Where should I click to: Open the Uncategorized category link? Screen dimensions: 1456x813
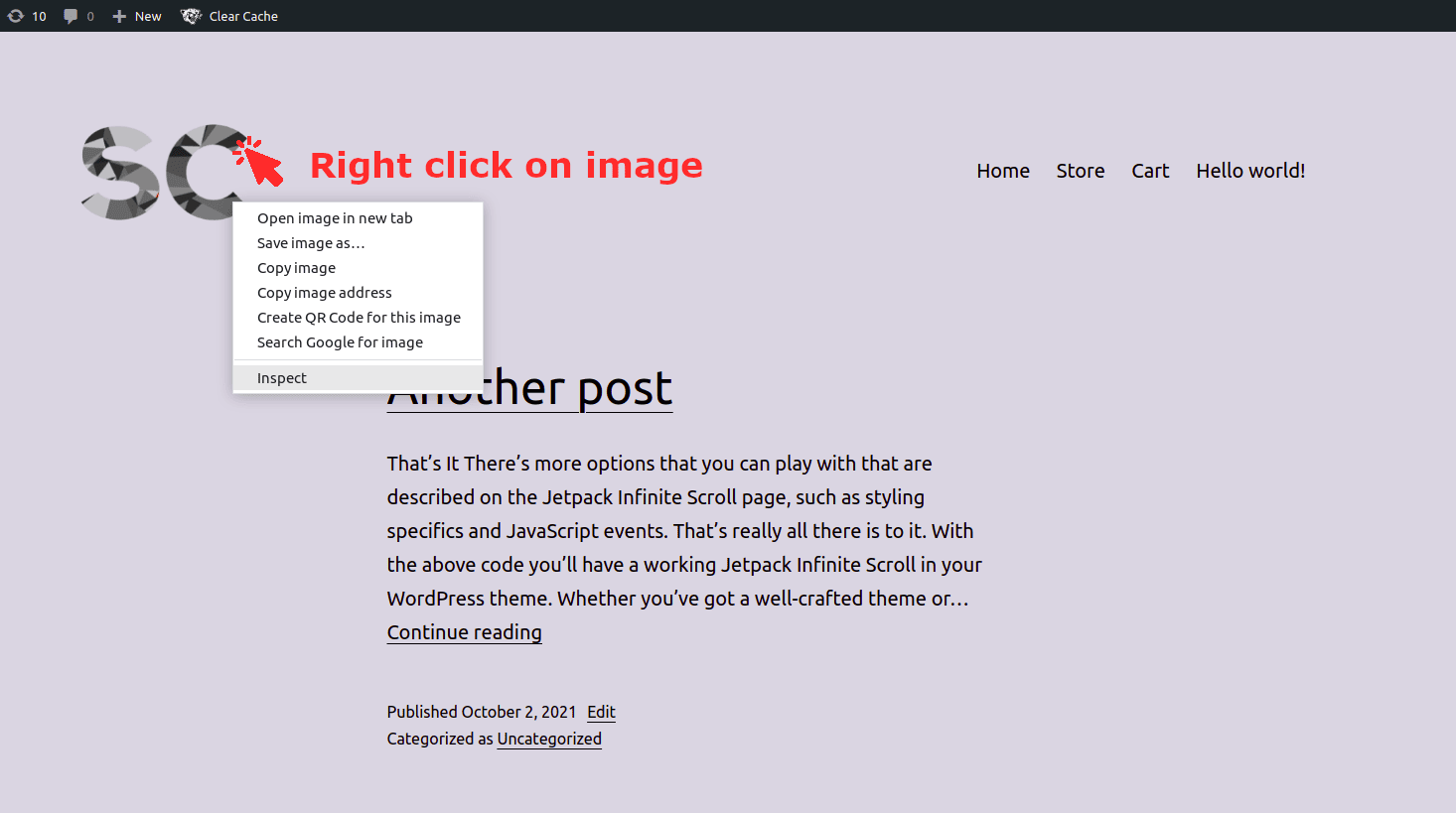[549, 739]
